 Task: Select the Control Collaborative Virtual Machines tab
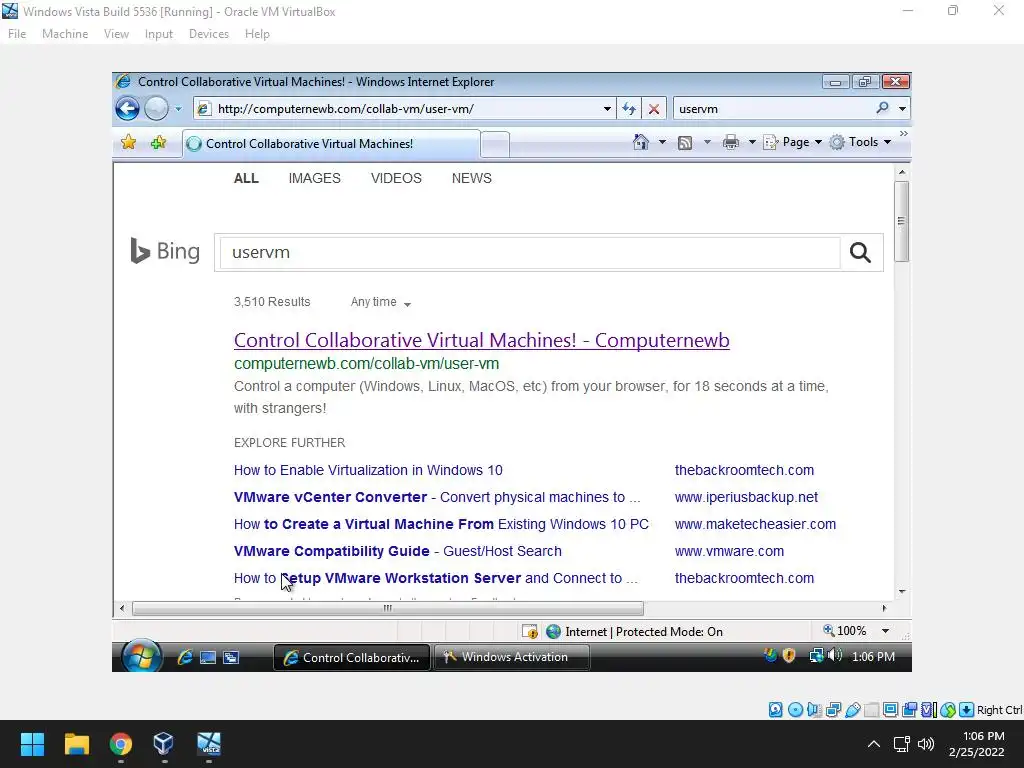coord(332,144)
